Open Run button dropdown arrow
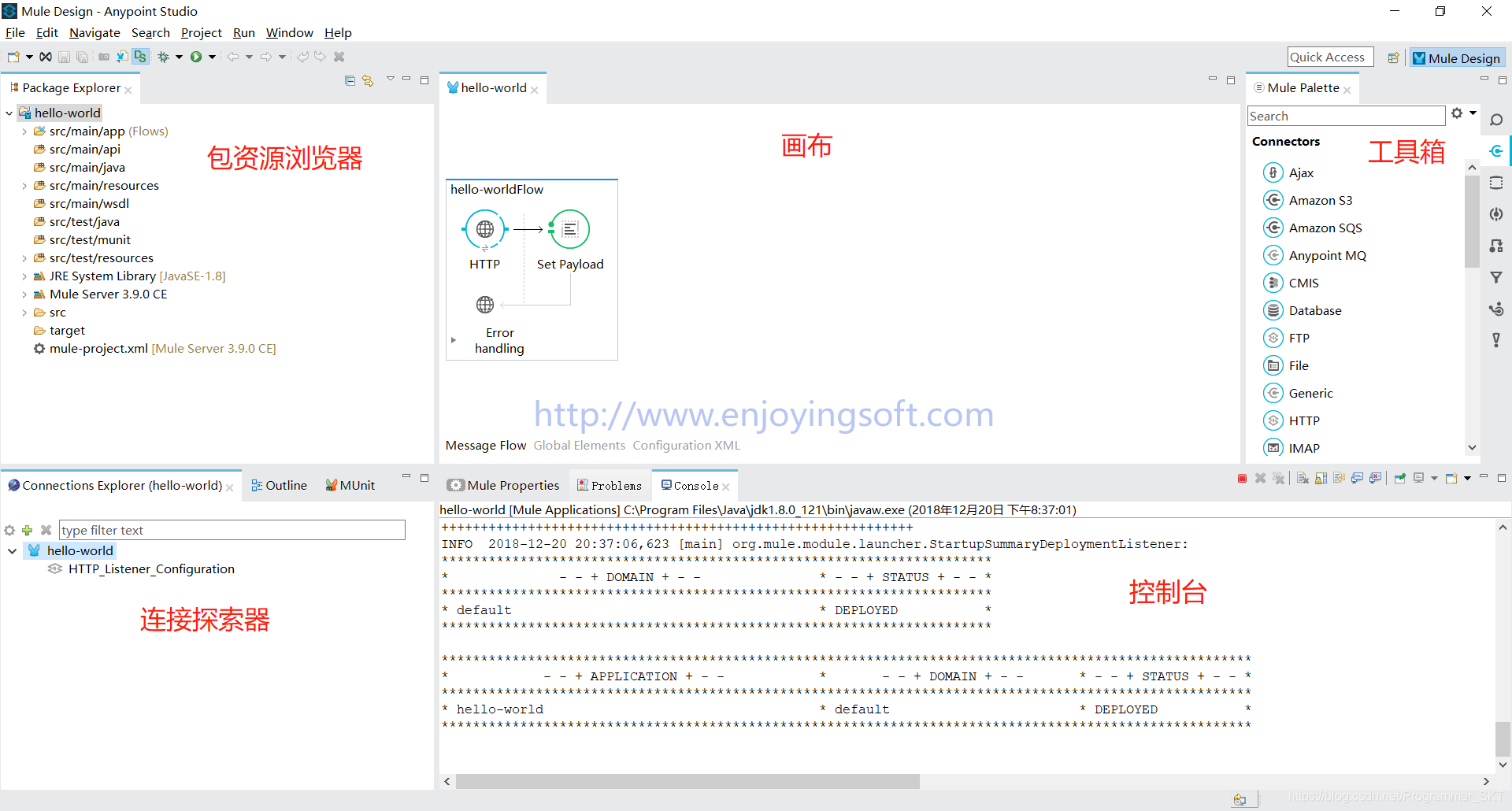Image resolution: width=1512 pixels, height=811 pixels. click(212, 57)
